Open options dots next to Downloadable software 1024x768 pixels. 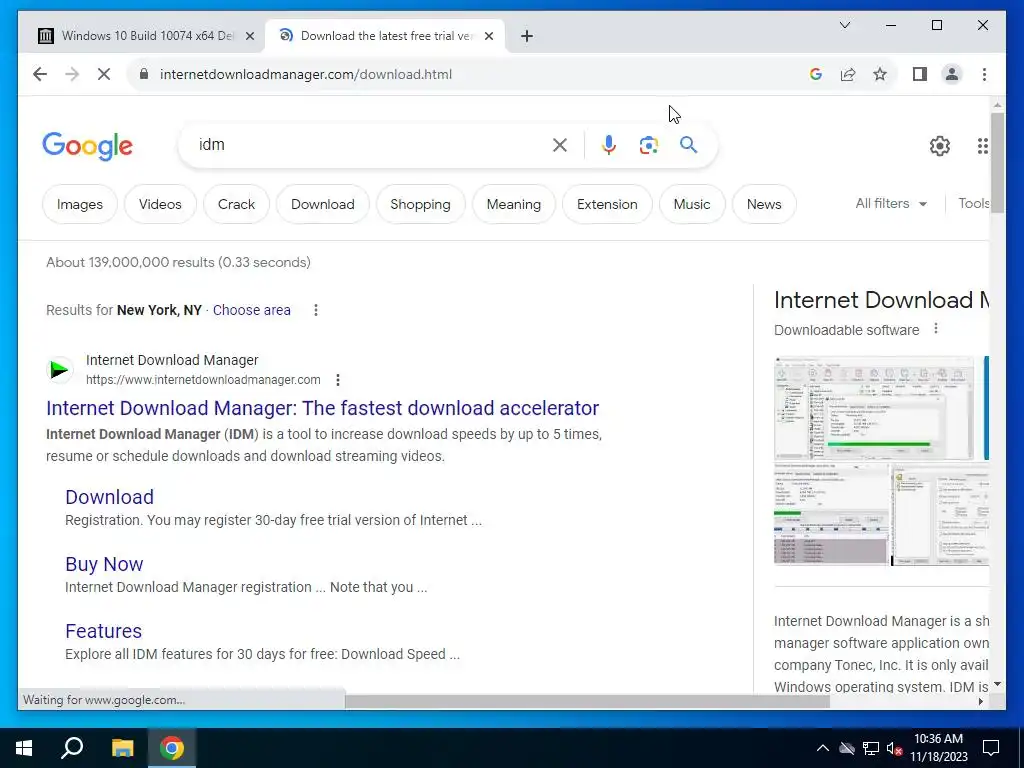click(x=936, y=328)
